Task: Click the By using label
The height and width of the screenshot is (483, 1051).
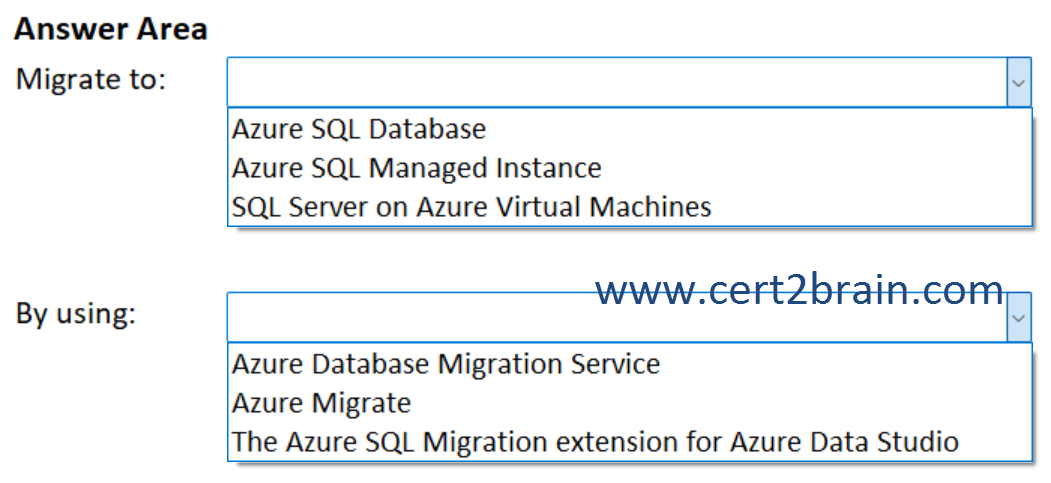Action: 76,313
